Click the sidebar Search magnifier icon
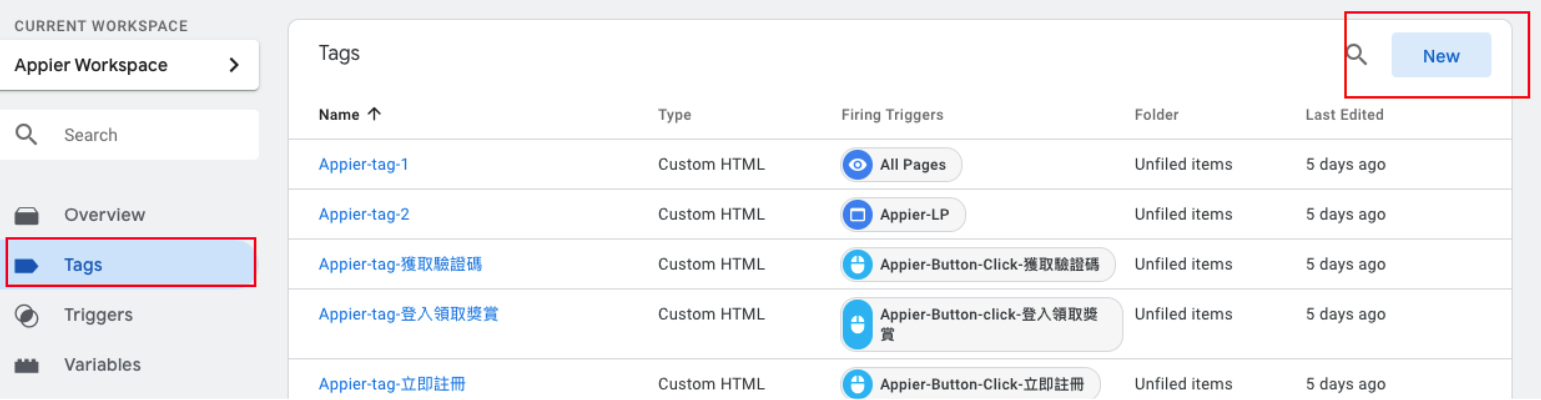The height and width of the screenshot is (400, 1541). 28,135
